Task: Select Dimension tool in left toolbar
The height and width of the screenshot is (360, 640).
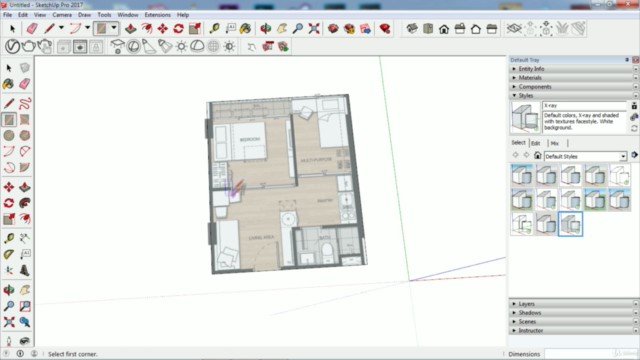Action: 25,238
